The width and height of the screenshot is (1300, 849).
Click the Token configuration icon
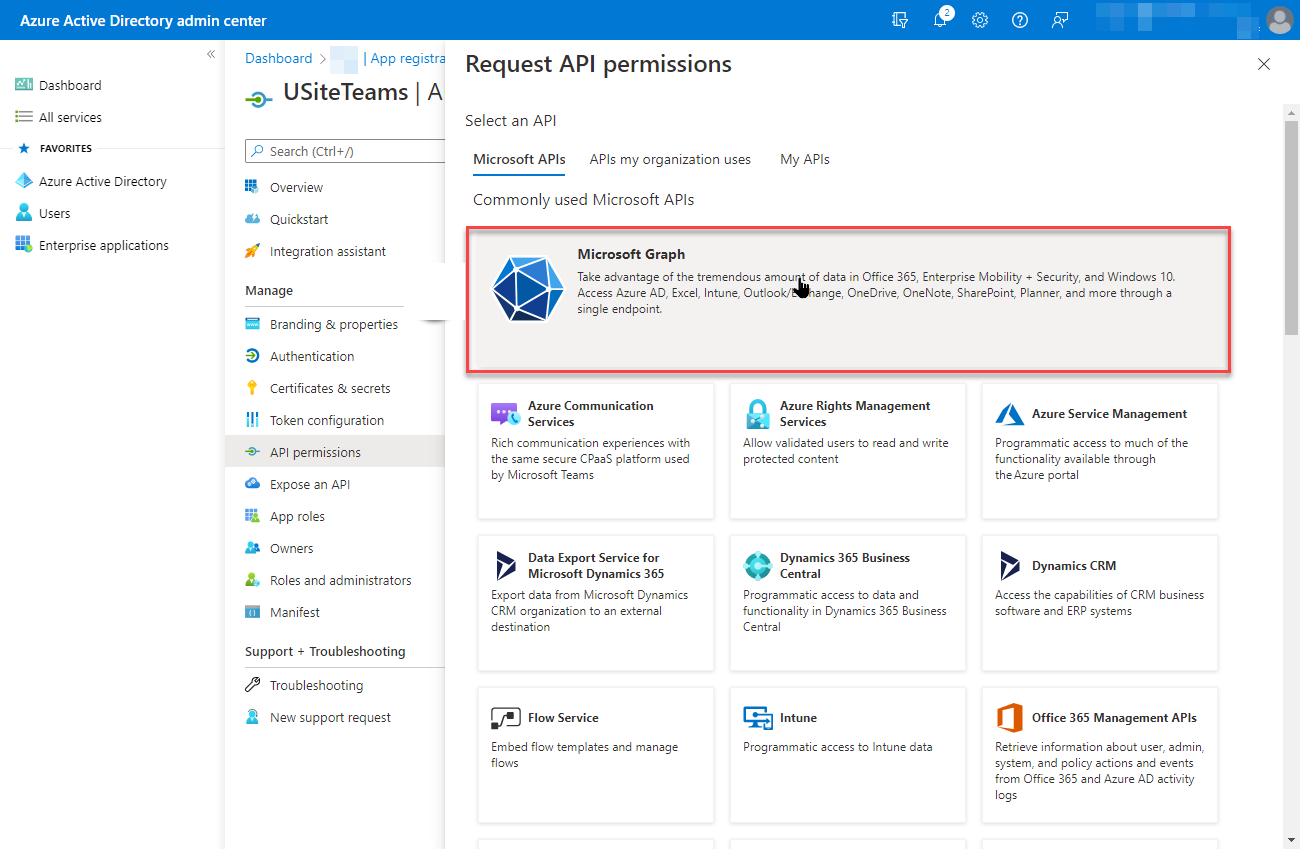[252, 420]
